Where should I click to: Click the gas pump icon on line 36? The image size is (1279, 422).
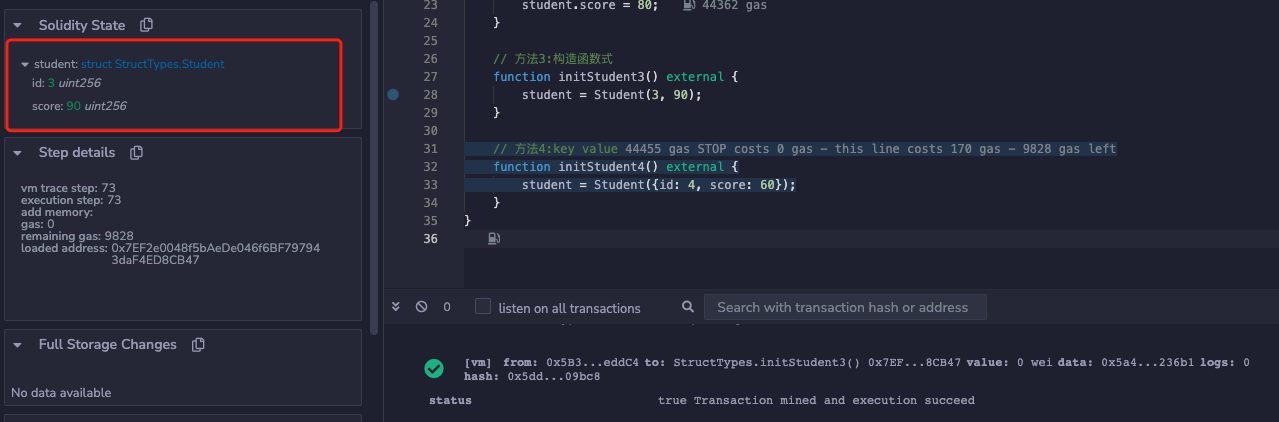[493, 239]
